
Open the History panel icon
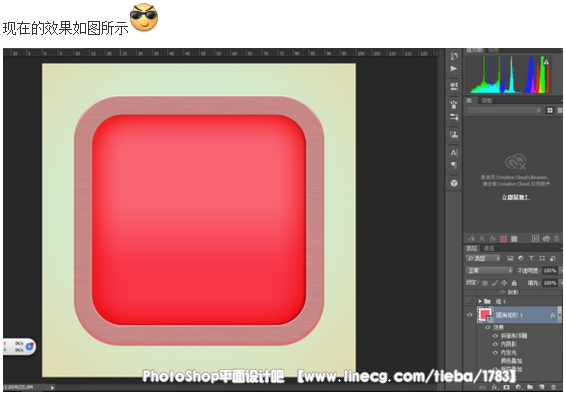[454, 56]
